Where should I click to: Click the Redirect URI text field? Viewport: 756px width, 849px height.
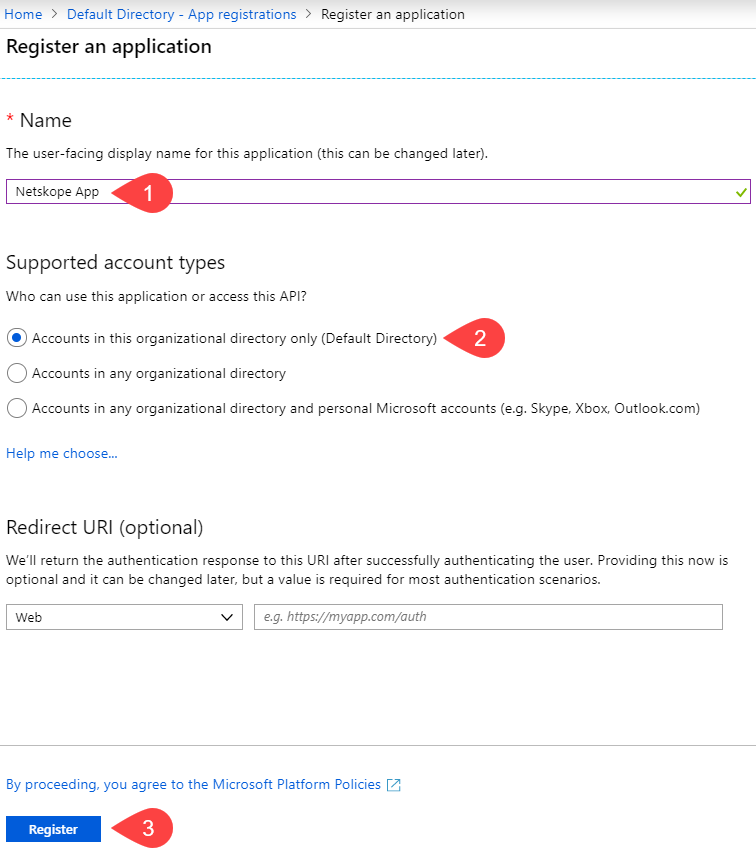[486, 617]
